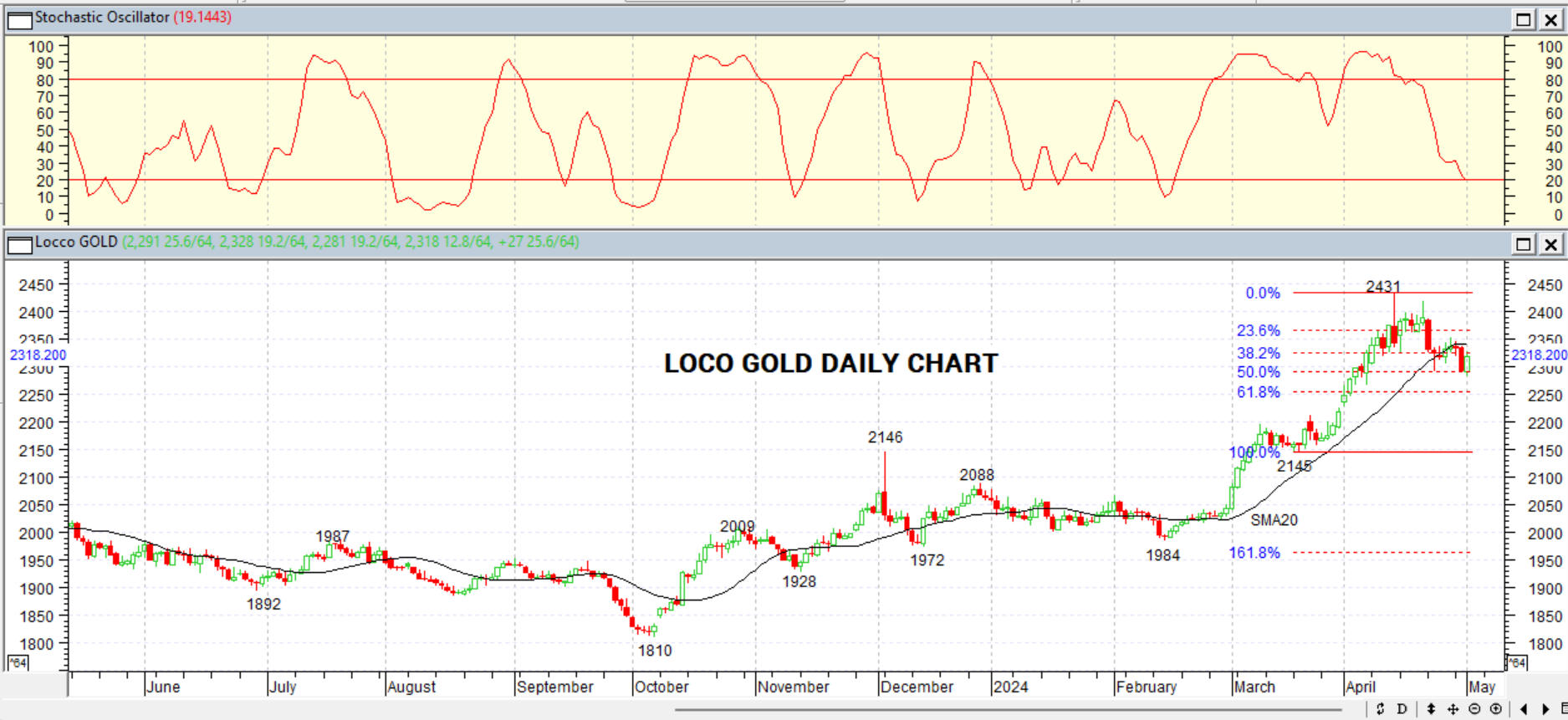Select the 61.8% Fibonacci level label

coord(1259,393)
